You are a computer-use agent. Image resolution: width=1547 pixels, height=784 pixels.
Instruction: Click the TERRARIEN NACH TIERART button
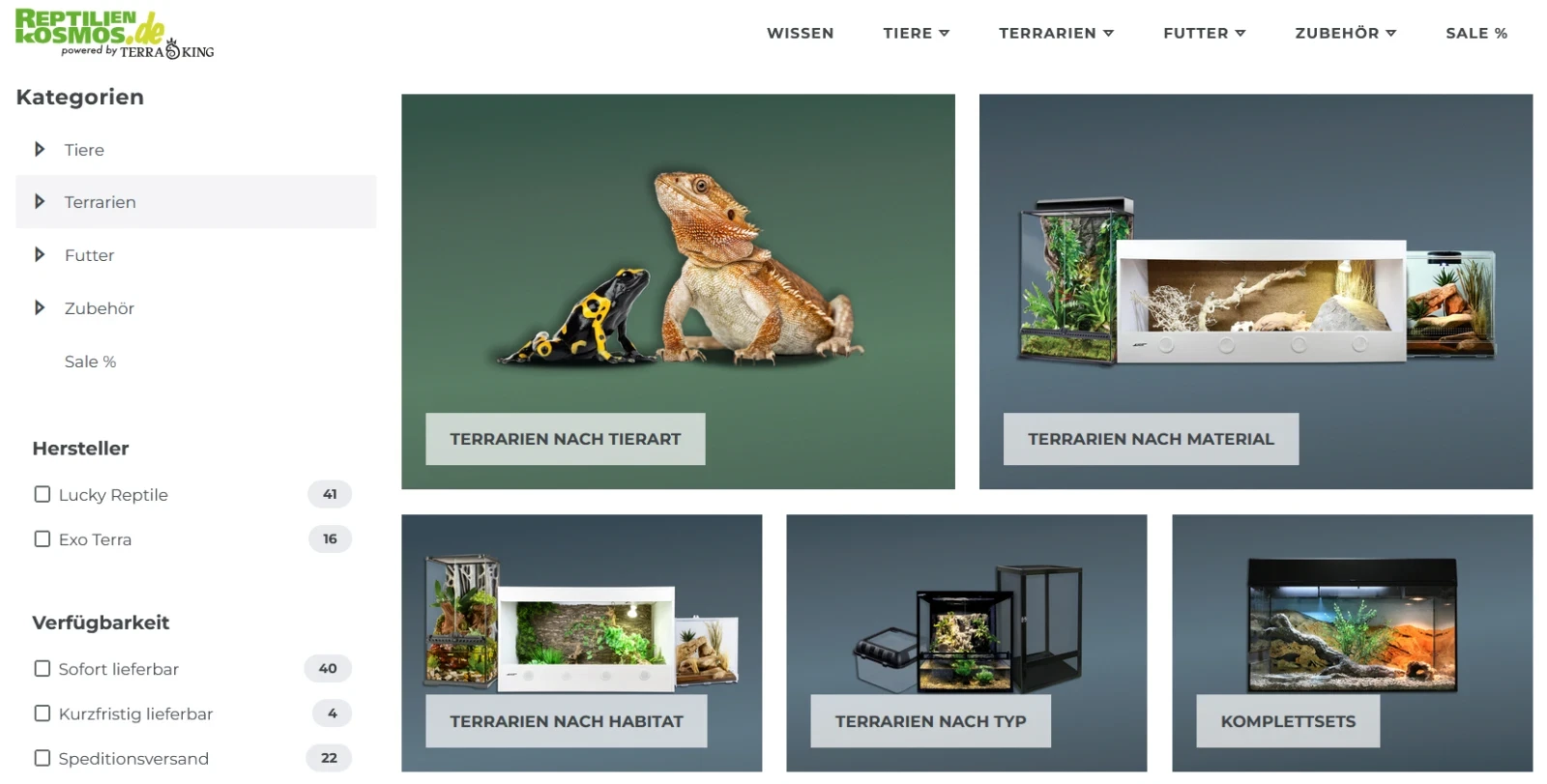(566, 439)
